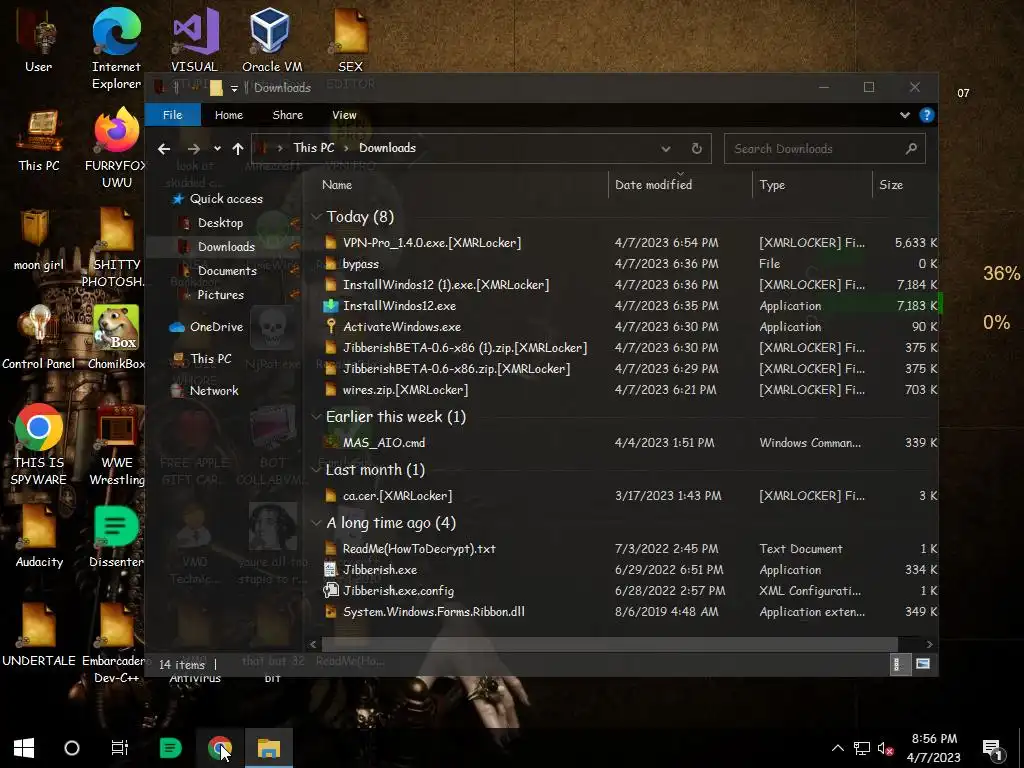Switch to details view icon in status bar
This screenshot has height=768, width=1024.
tap(899, 664)
